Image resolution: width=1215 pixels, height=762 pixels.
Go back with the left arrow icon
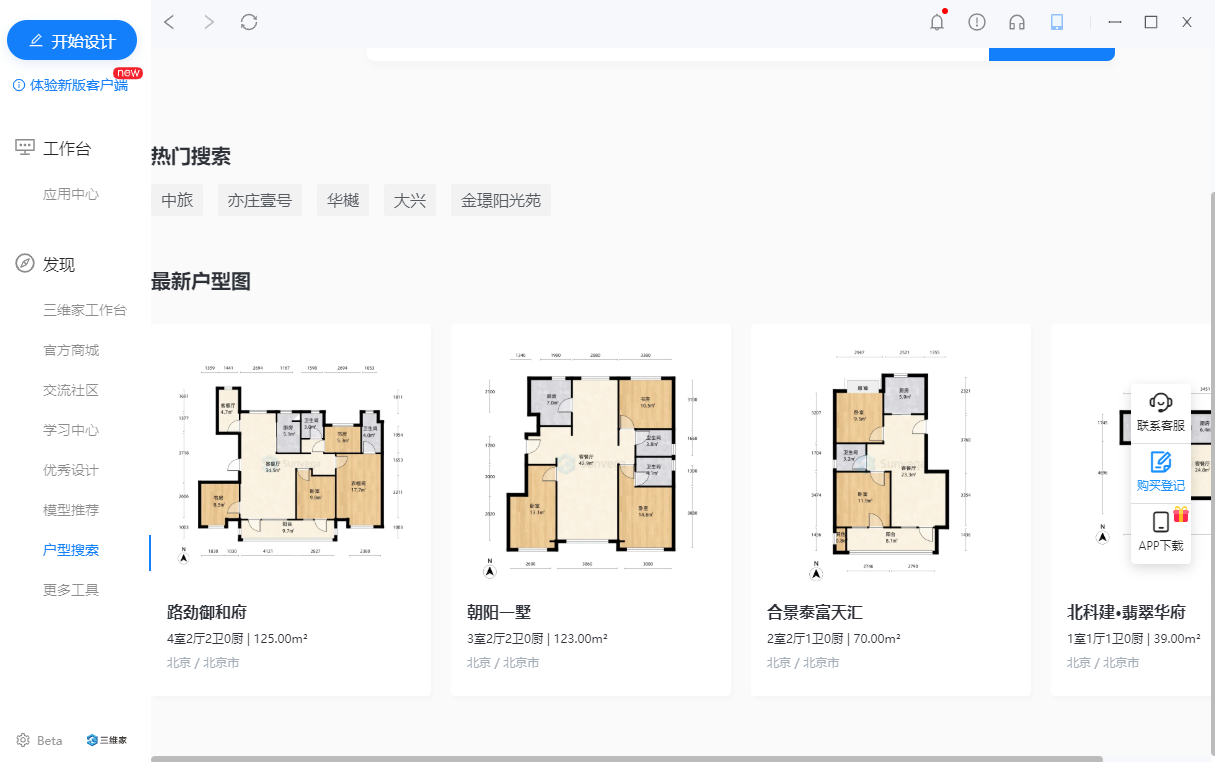coord(169,22)
